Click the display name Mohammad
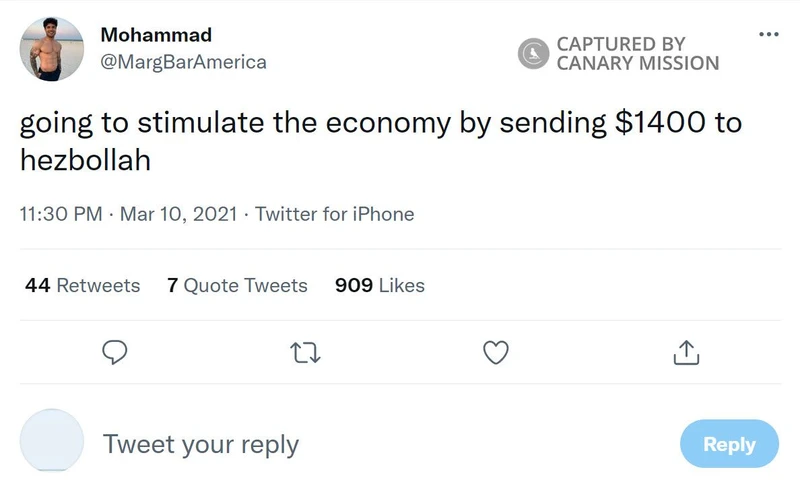 tap(155, 35)
